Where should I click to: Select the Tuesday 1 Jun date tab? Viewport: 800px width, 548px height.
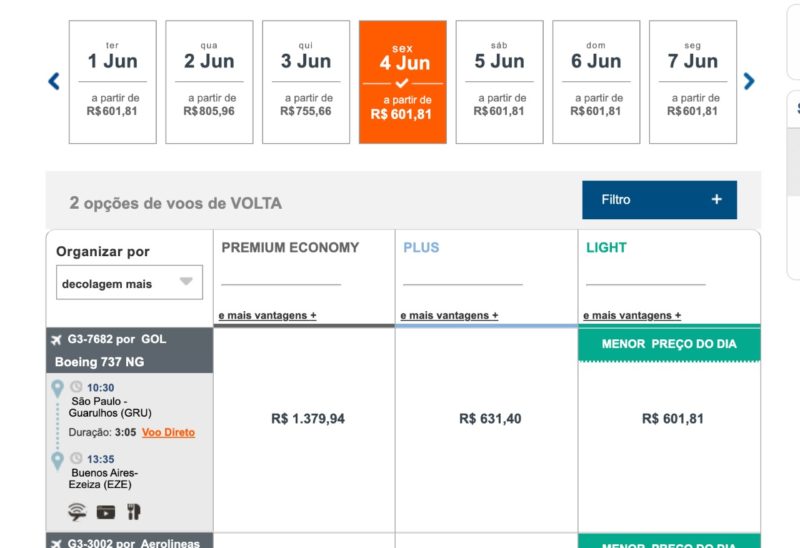tap(112, 82)
